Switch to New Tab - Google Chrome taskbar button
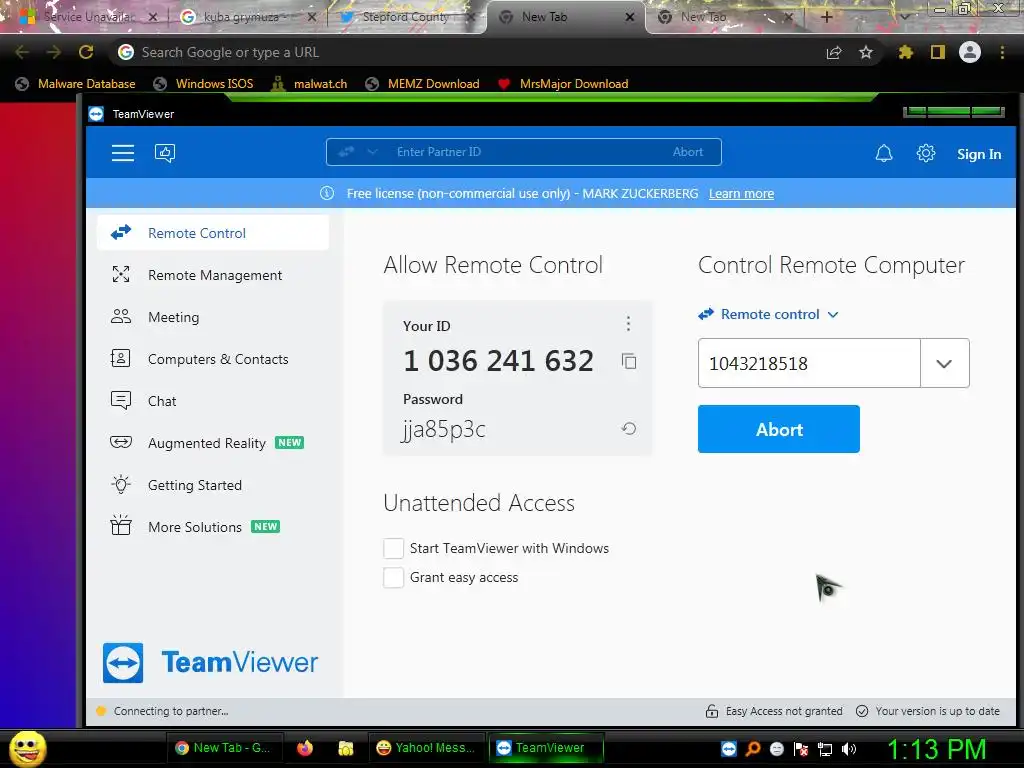Image resolution: width=1024 pixels, height=768 pixels. (x=224, y=748)
